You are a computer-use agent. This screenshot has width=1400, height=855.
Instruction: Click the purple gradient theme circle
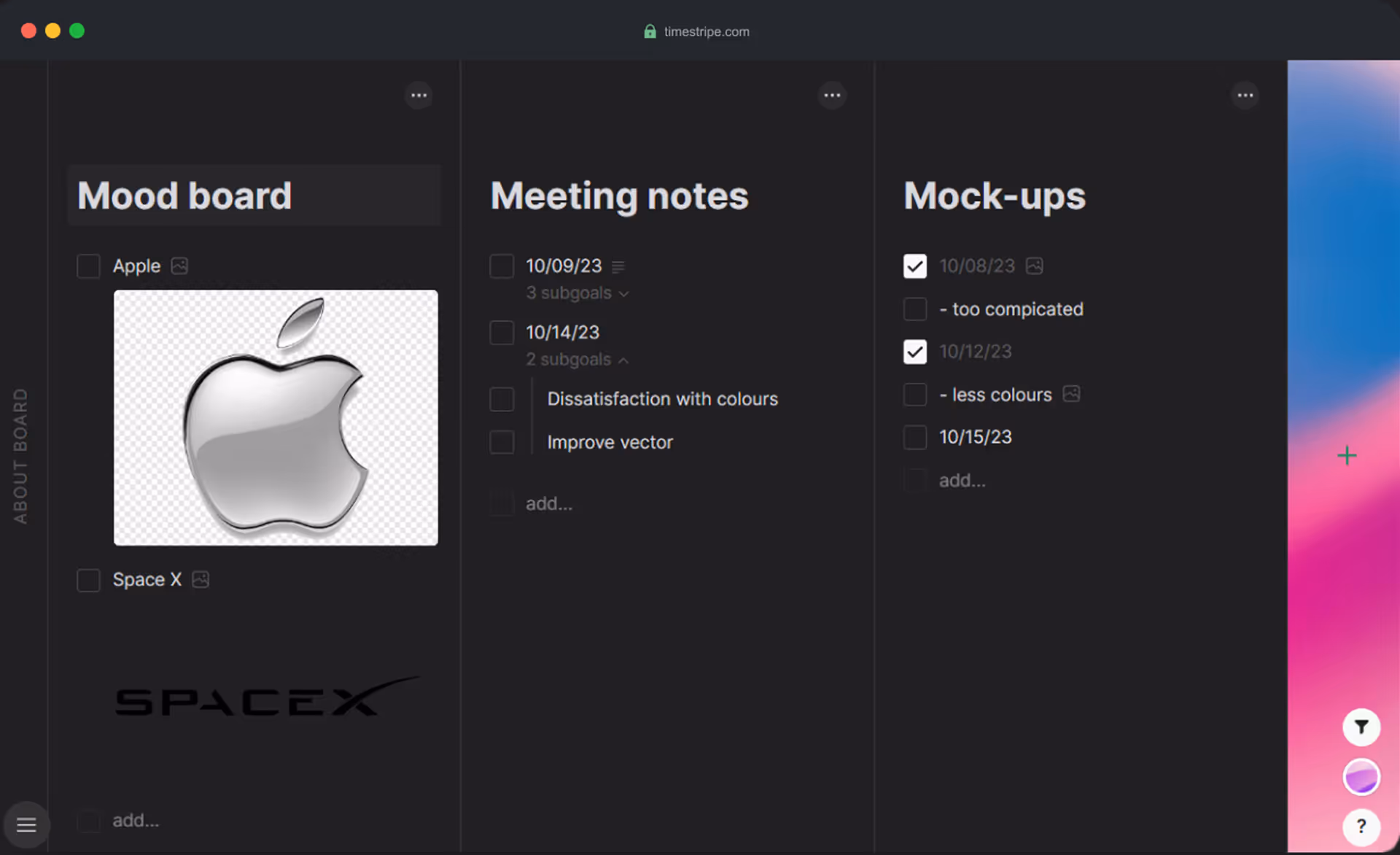tap(1361, 777)
